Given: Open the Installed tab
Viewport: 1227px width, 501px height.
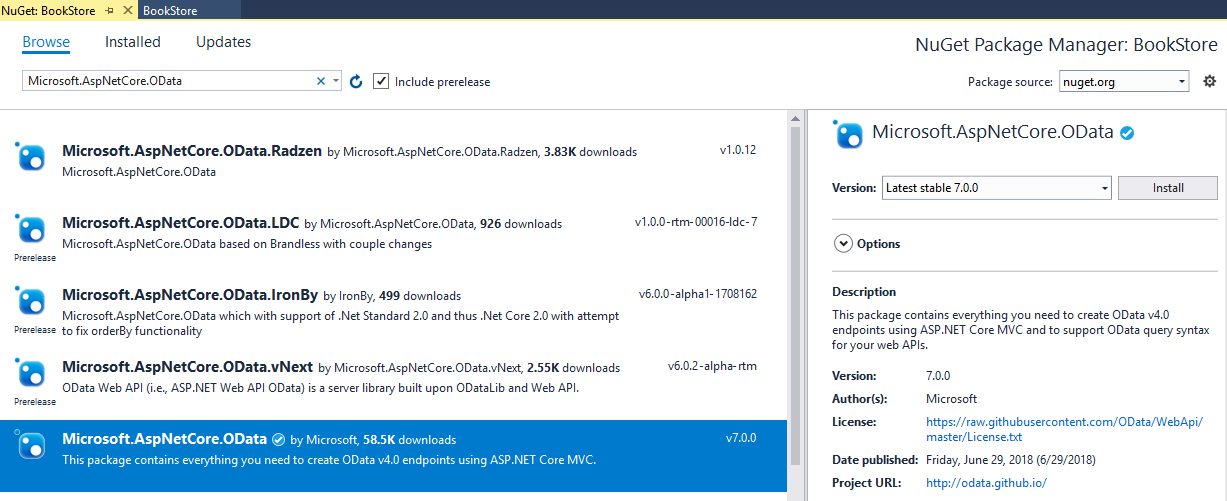Looking at the screenshot, I should 133,42.
